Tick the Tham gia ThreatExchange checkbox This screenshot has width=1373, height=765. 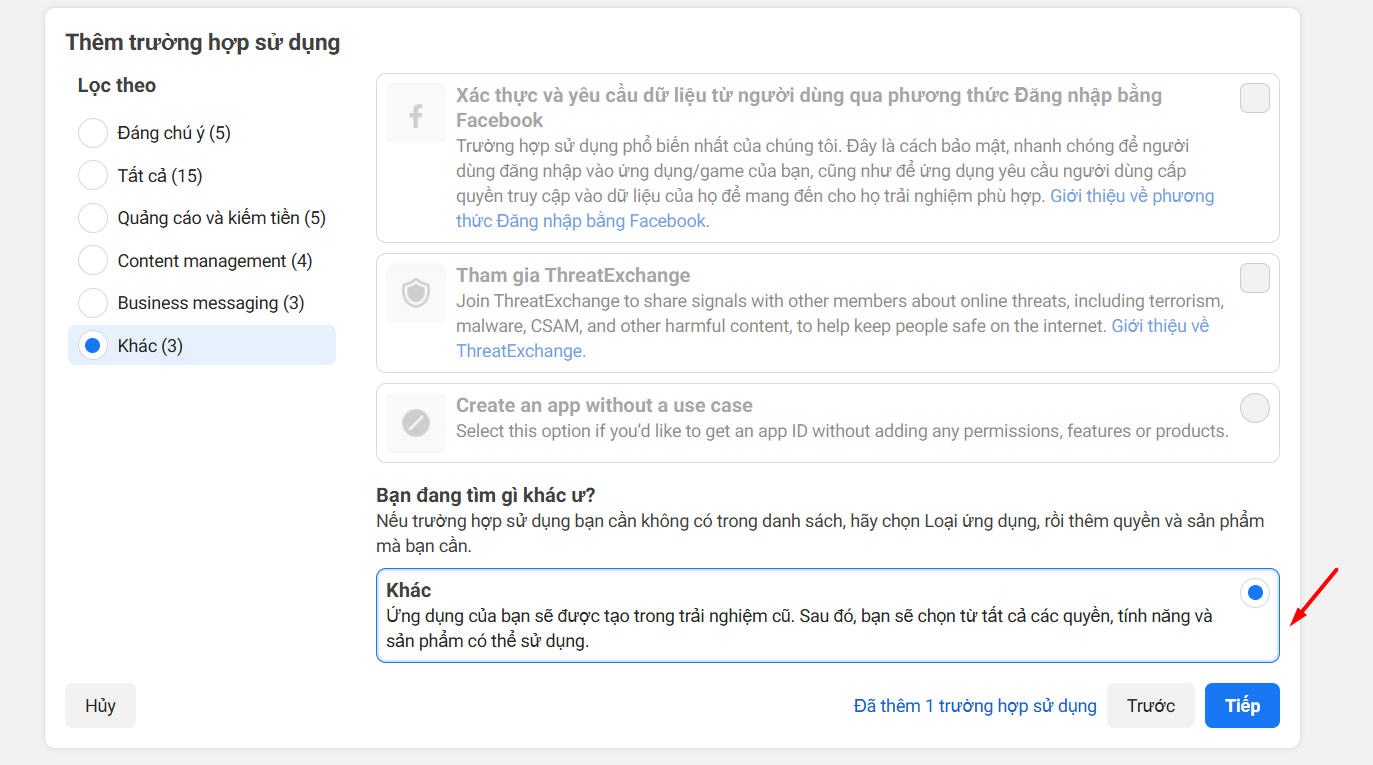click(x=1255, y=278)
